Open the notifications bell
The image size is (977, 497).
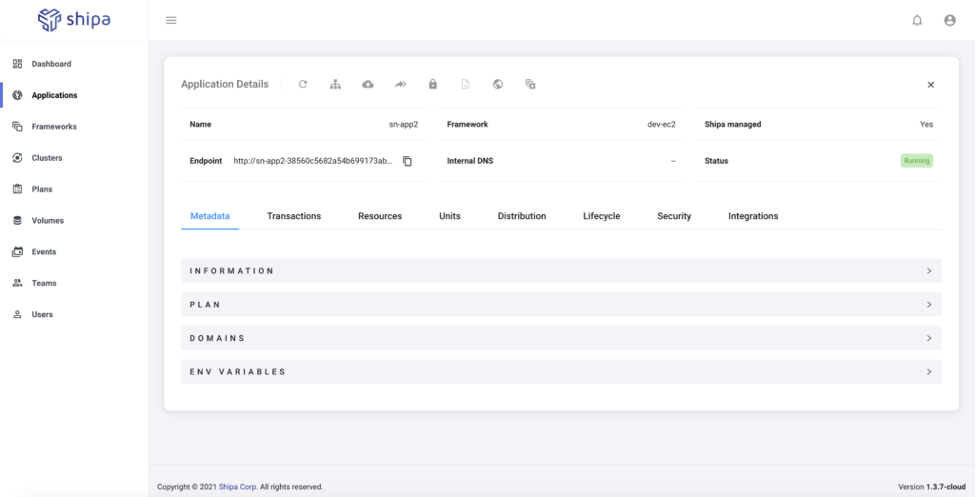pos(917,21)
